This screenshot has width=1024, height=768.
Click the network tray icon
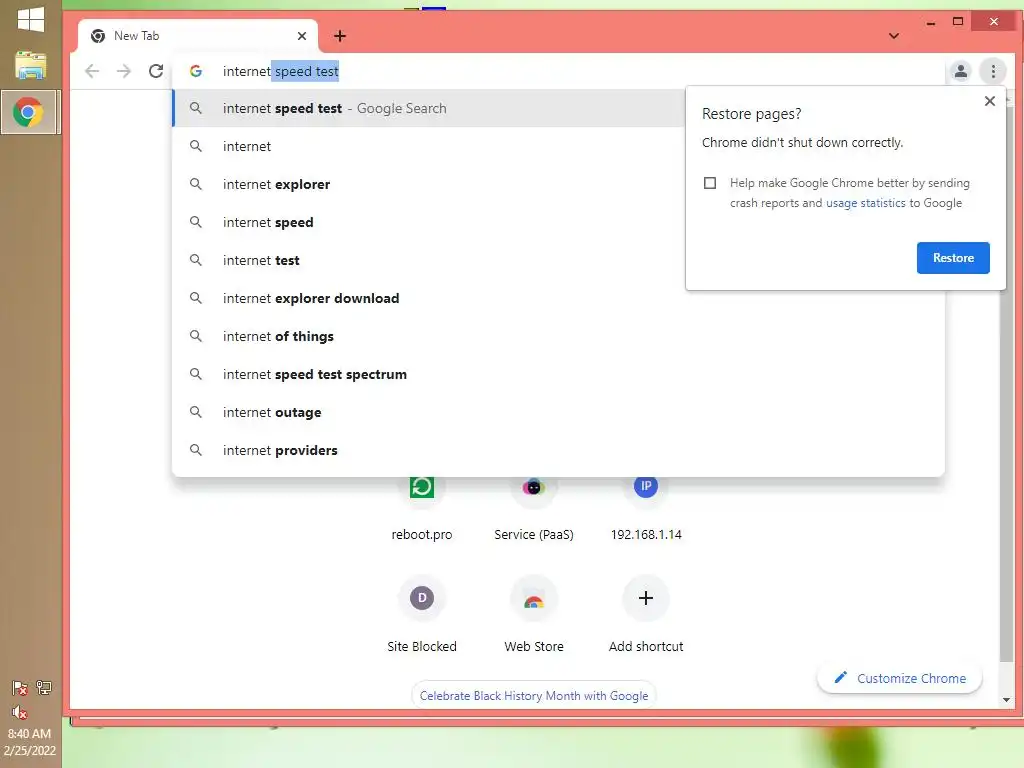click(44, 688)
